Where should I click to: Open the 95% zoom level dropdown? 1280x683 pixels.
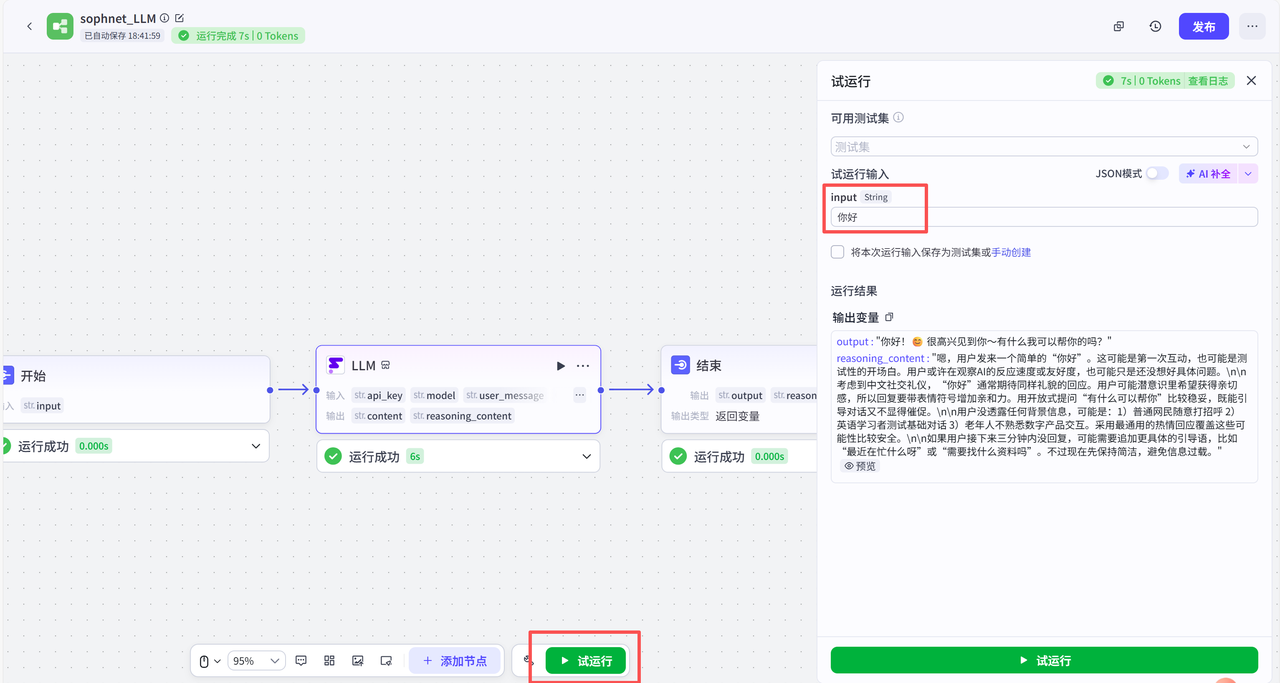pyautogui.click(x=257, y=661)
